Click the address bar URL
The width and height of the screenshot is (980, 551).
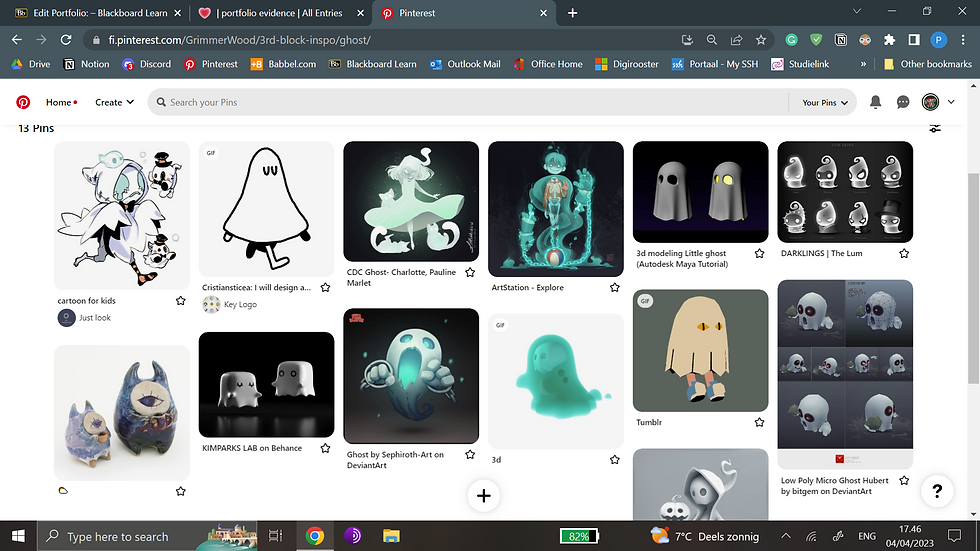[239, 40]
